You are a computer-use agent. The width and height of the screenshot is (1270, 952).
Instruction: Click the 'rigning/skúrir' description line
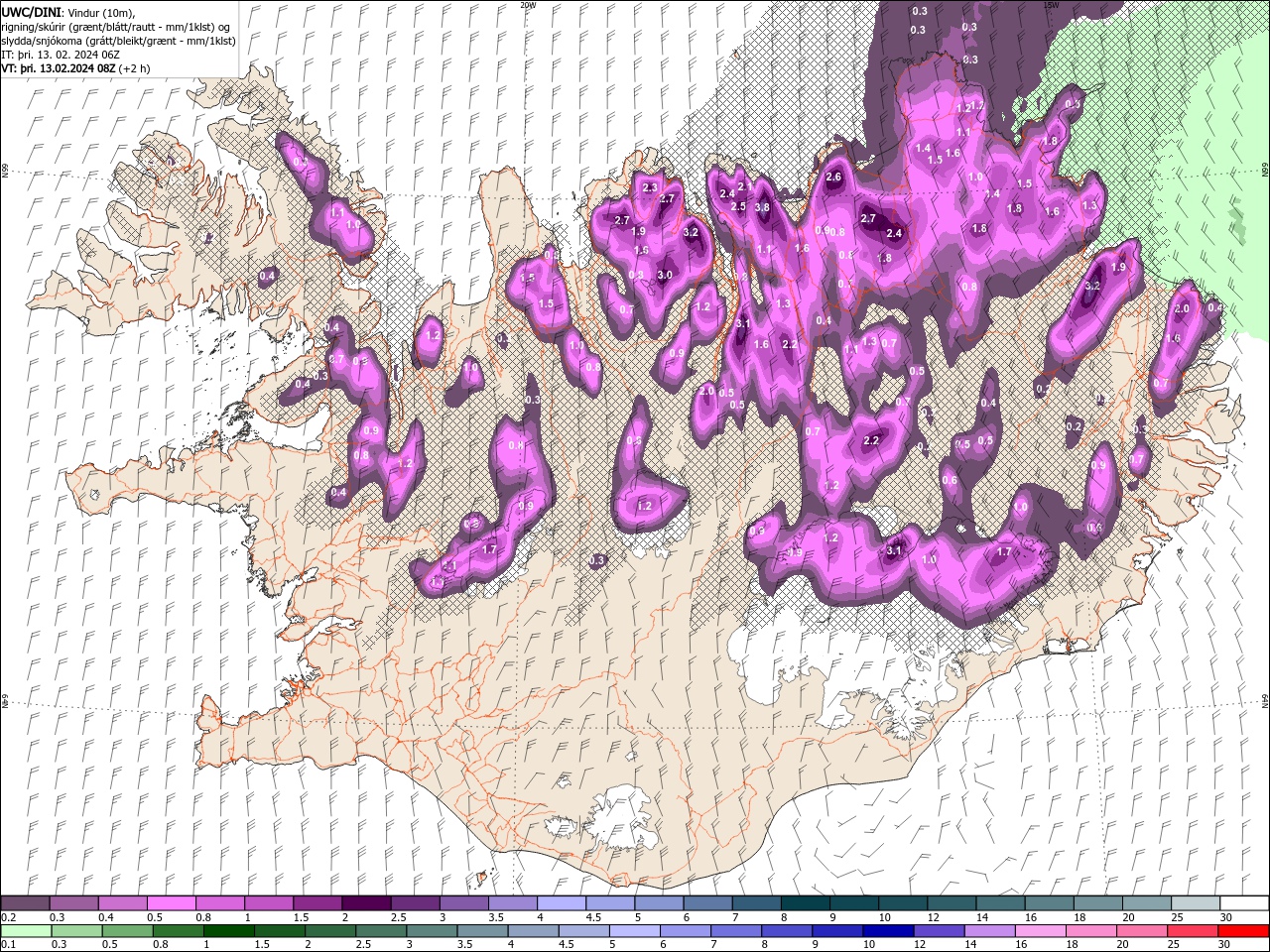click(x=117, y=26)
